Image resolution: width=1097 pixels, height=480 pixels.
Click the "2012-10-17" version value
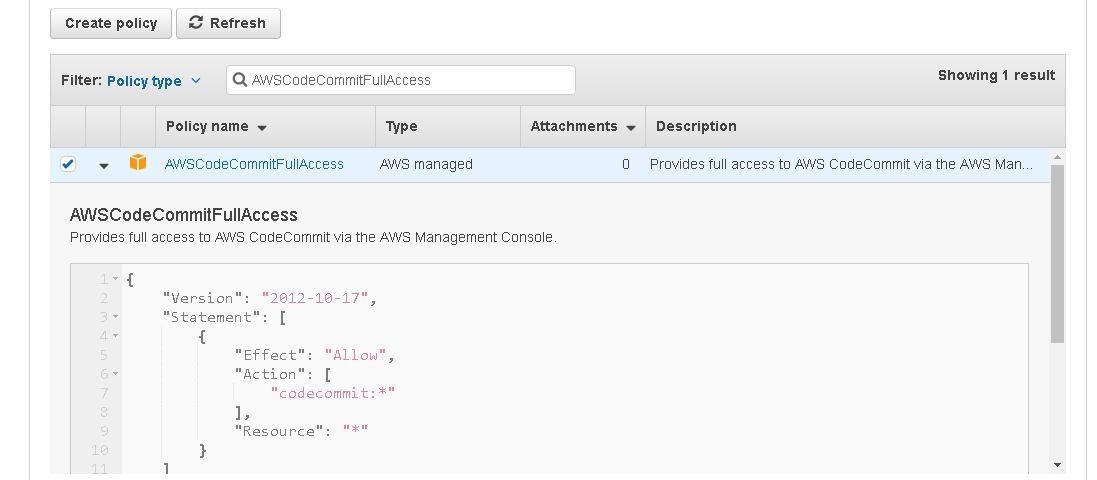pyautogui.click(x=315, y=298)
